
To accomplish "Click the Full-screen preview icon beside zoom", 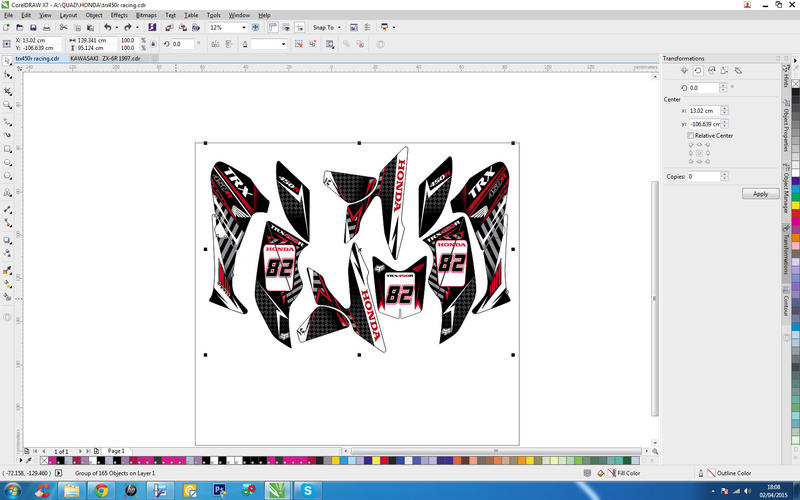I will 256,28.
